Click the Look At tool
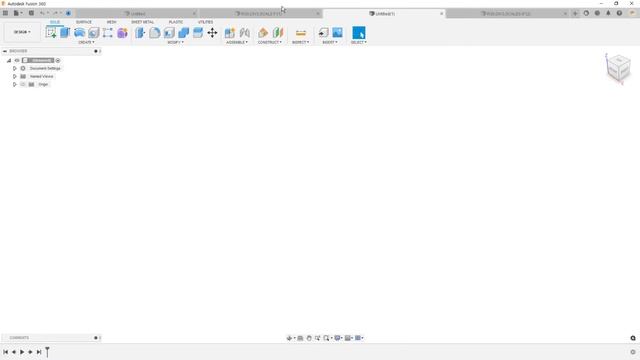The image size is (640, 360). pos(300,338)
